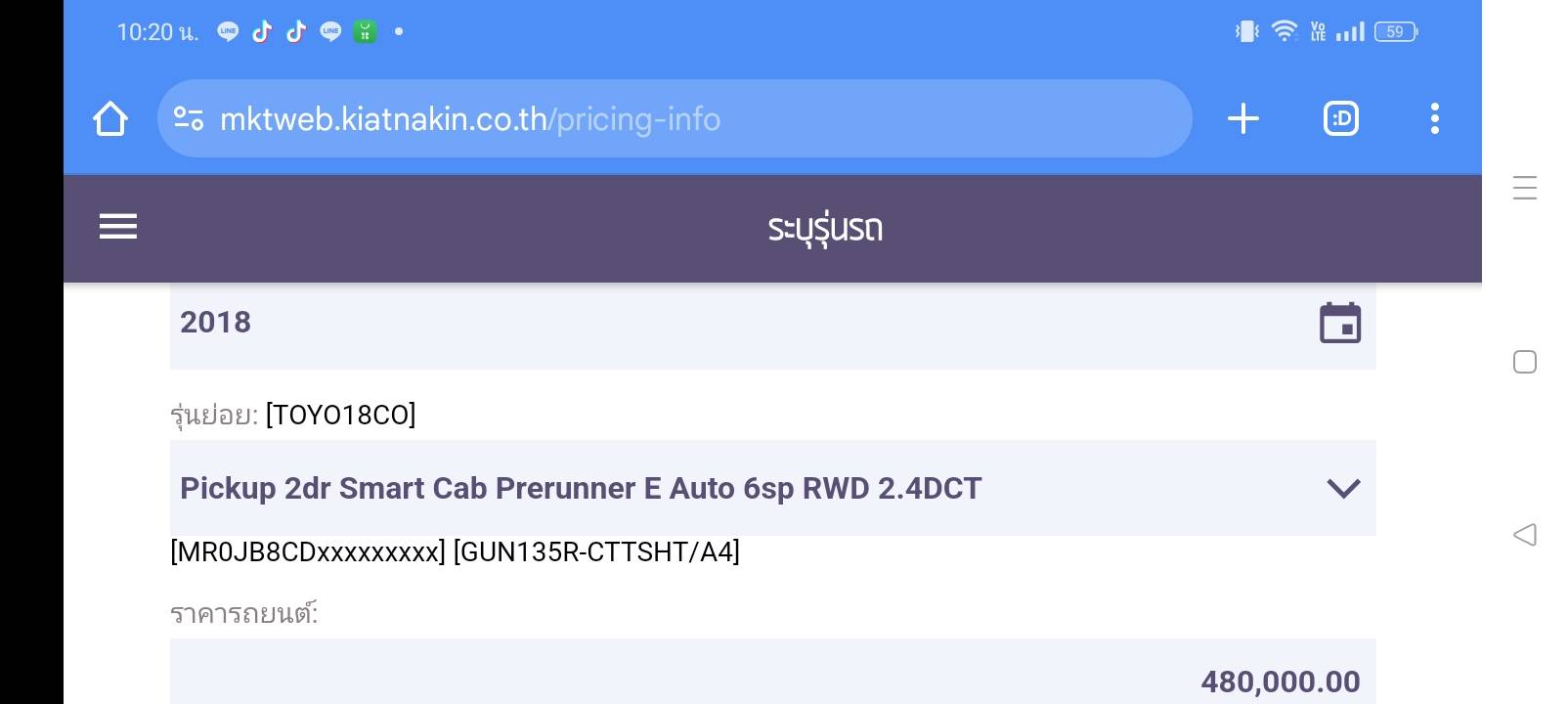The image size is (1568, 704).
Task: Tap the first LINE notification icon in the status bar
Action: click(228, 32)
